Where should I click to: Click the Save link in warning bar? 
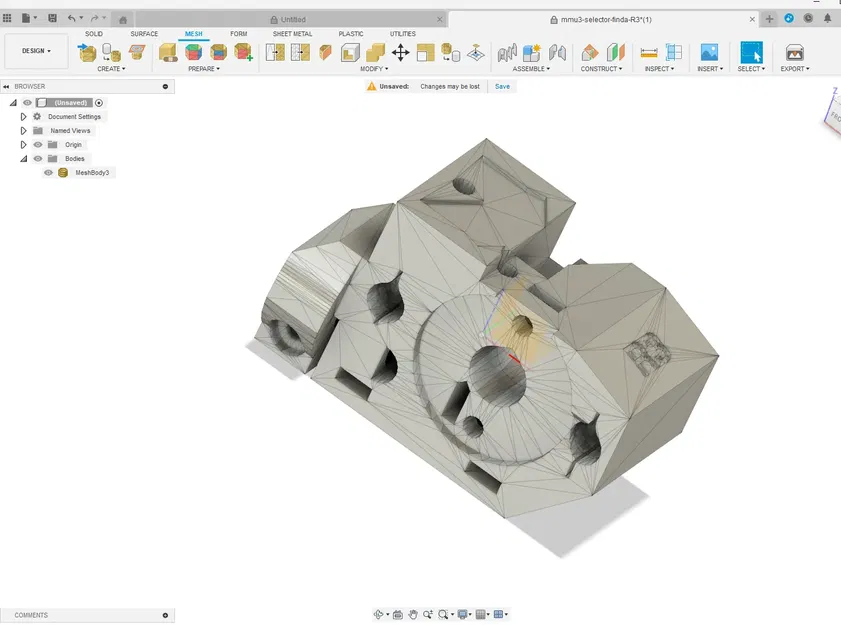[502, 86]
